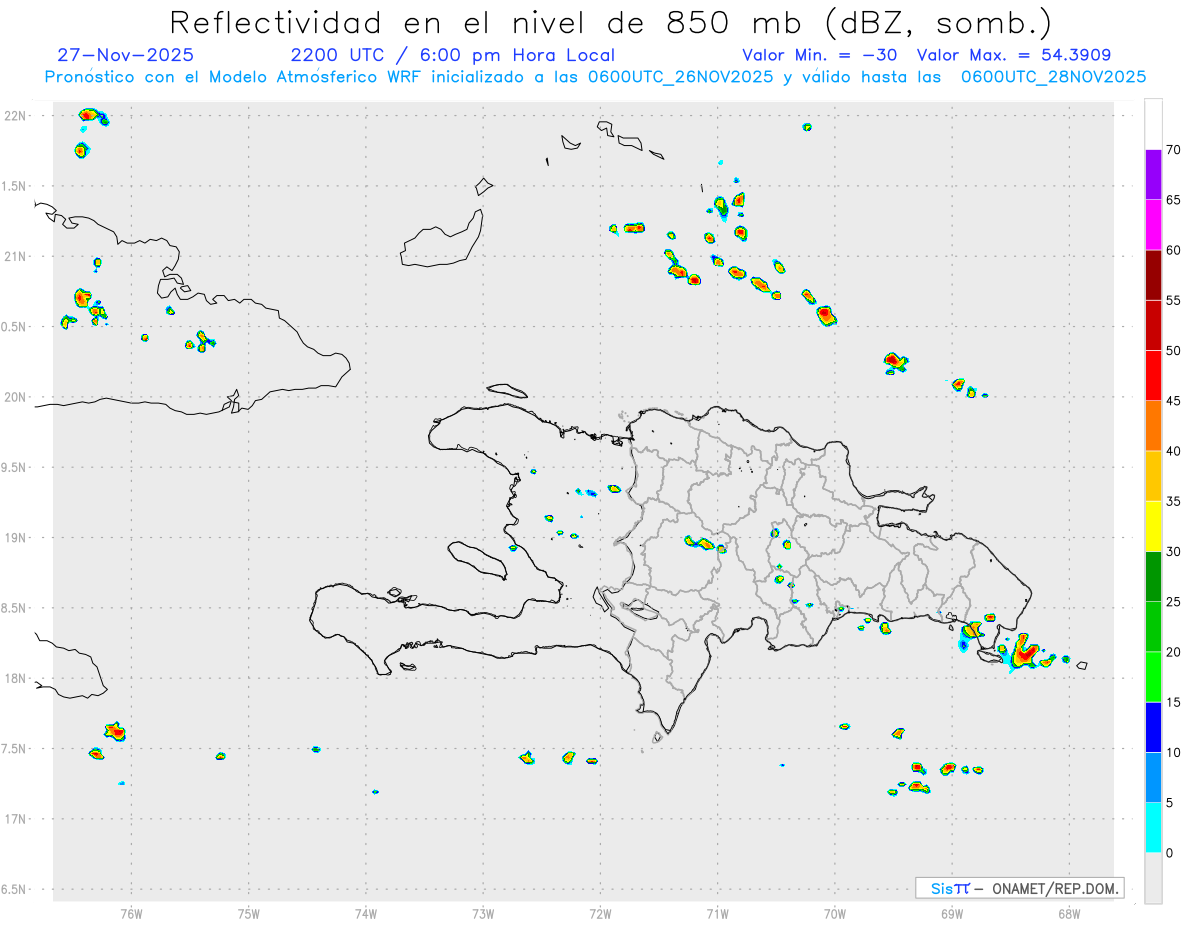Click the '19N' latitude axis label
This screenshot has height=927, width=1200.
tap(15, 538)
